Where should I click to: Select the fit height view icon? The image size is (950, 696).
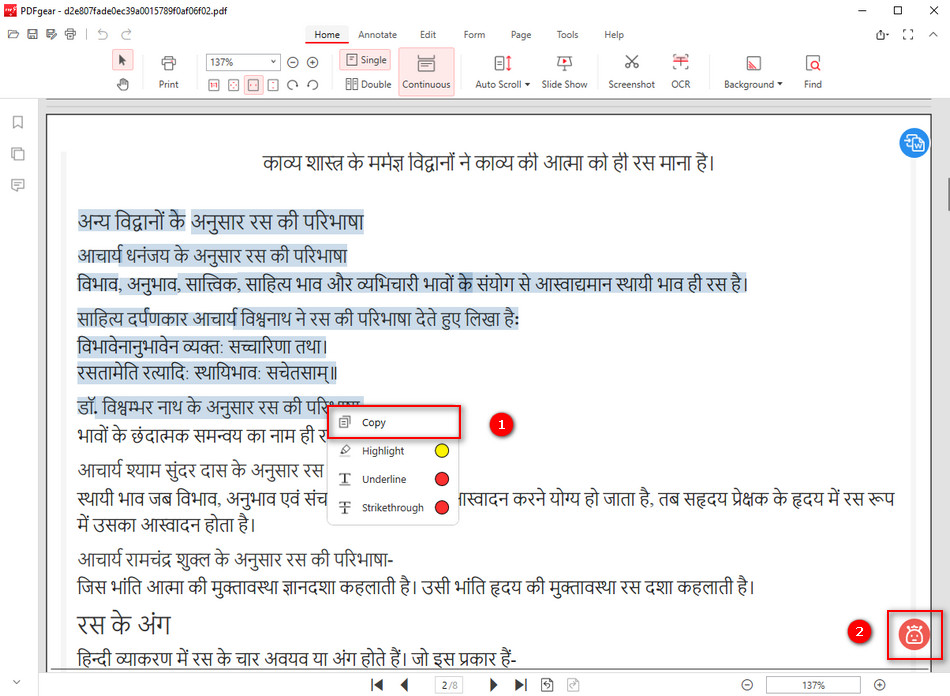(273, 85)
